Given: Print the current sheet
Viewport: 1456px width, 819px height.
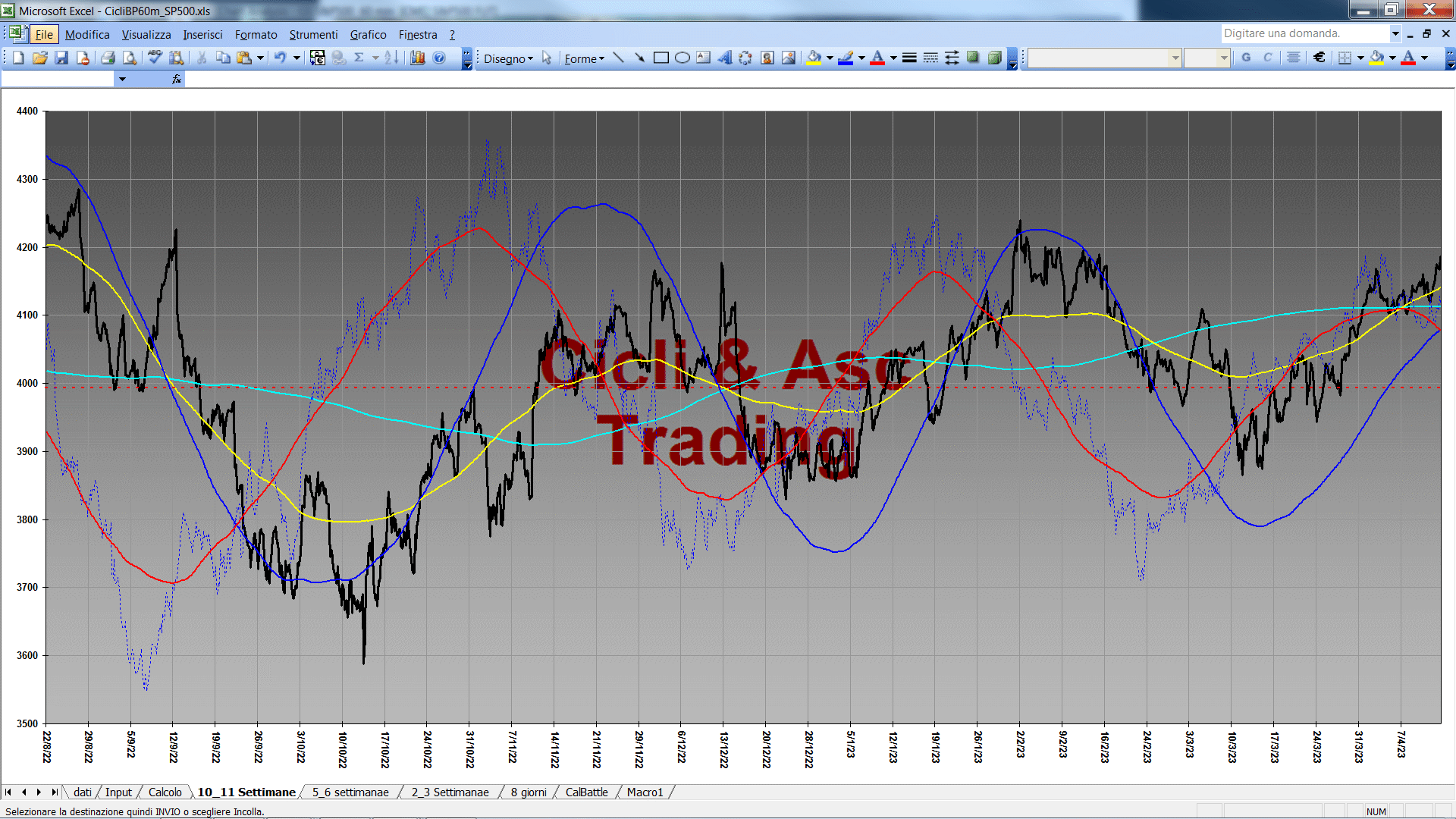Looking at the screenshot, I should (108, 58).
